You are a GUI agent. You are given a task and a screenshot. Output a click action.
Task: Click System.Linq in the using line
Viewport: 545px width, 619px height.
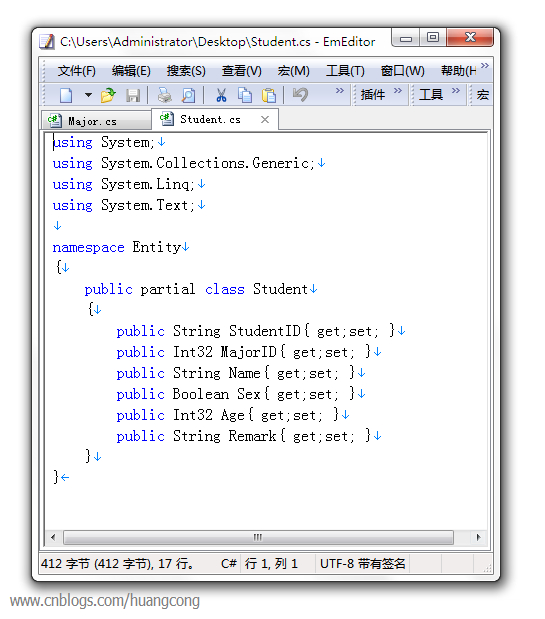[x=145, y=184]
